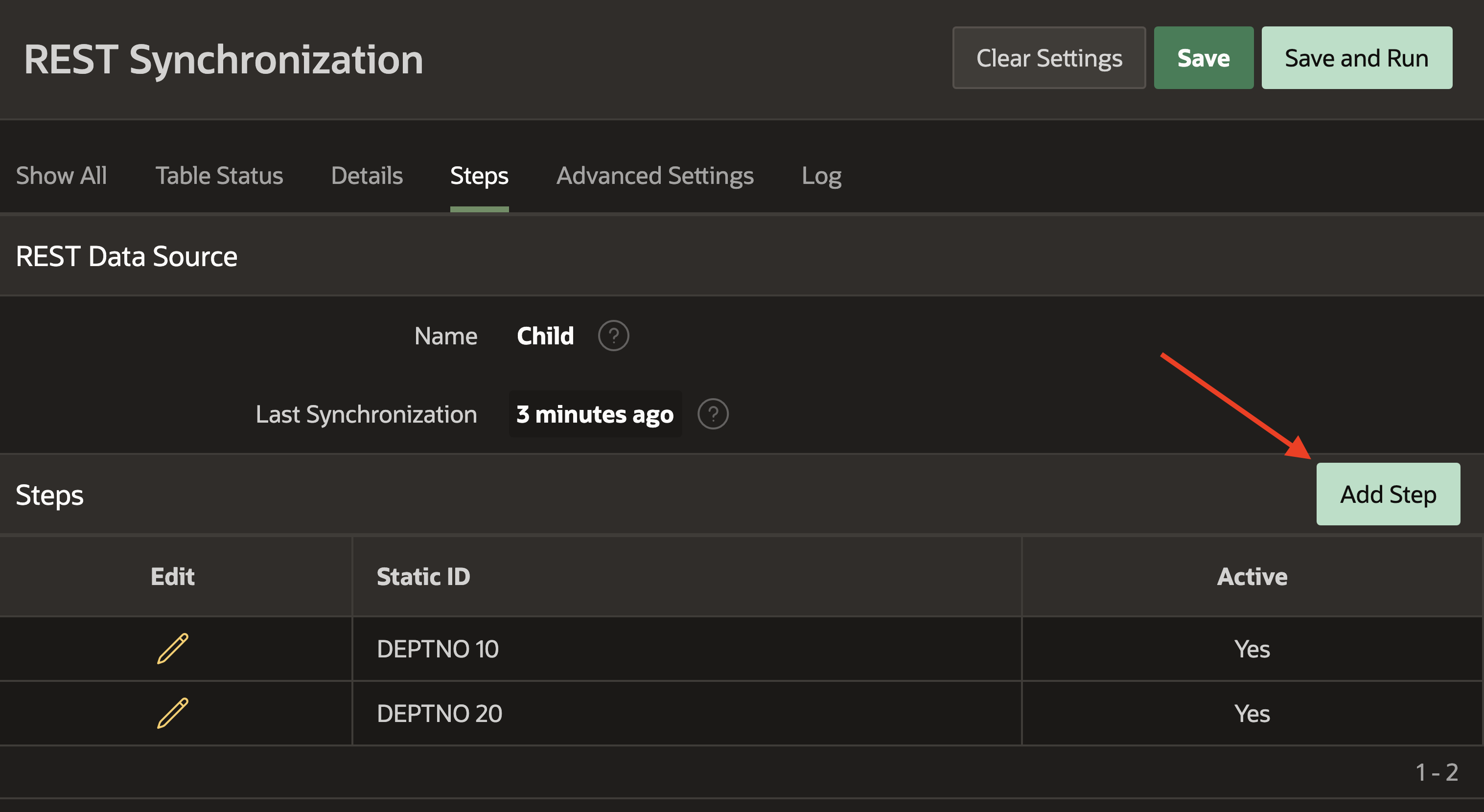
Task: Select the Show All tab
Action: (62, 176)
